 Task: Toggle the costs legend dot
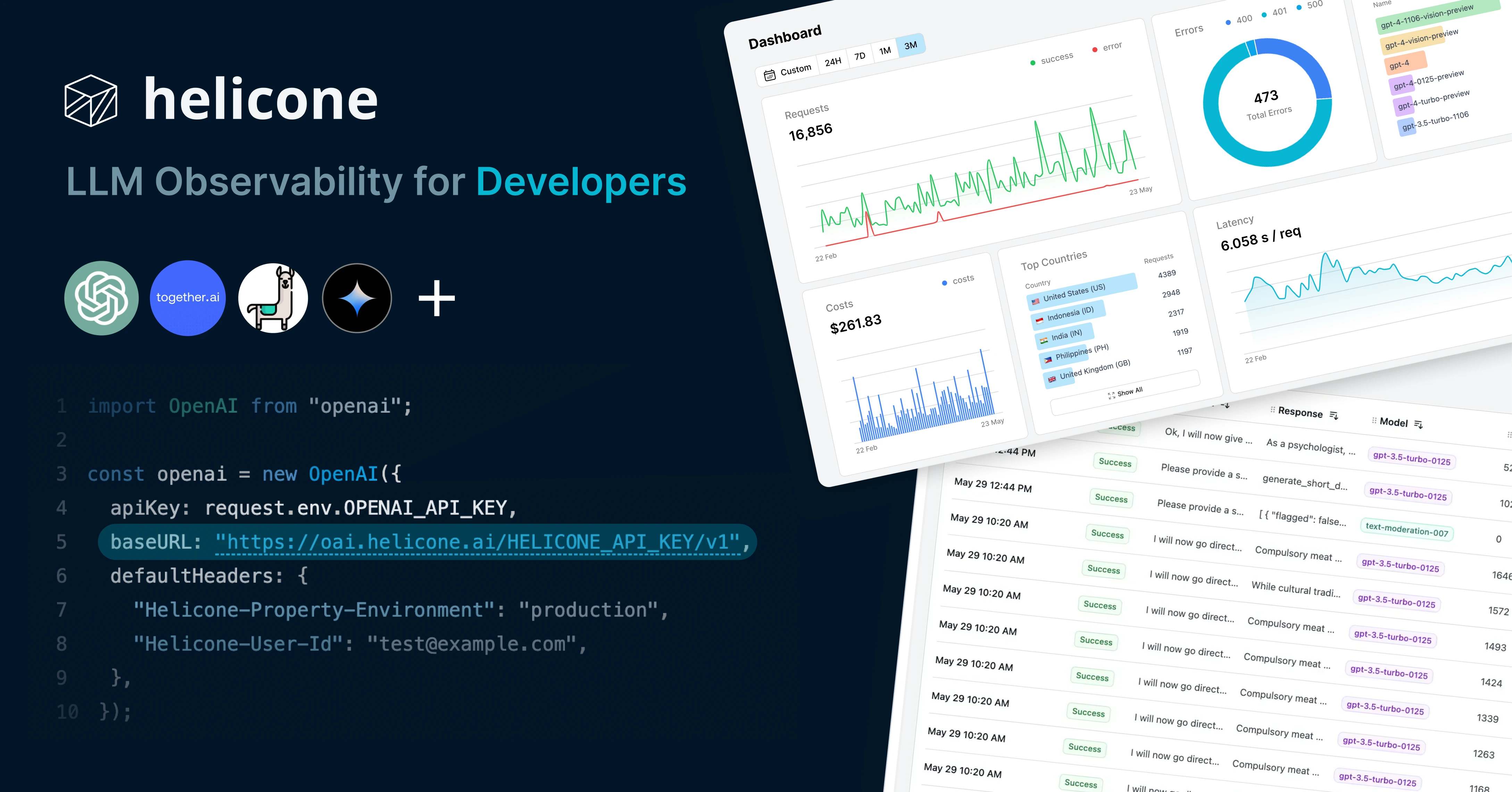click(x=944, y=283)
